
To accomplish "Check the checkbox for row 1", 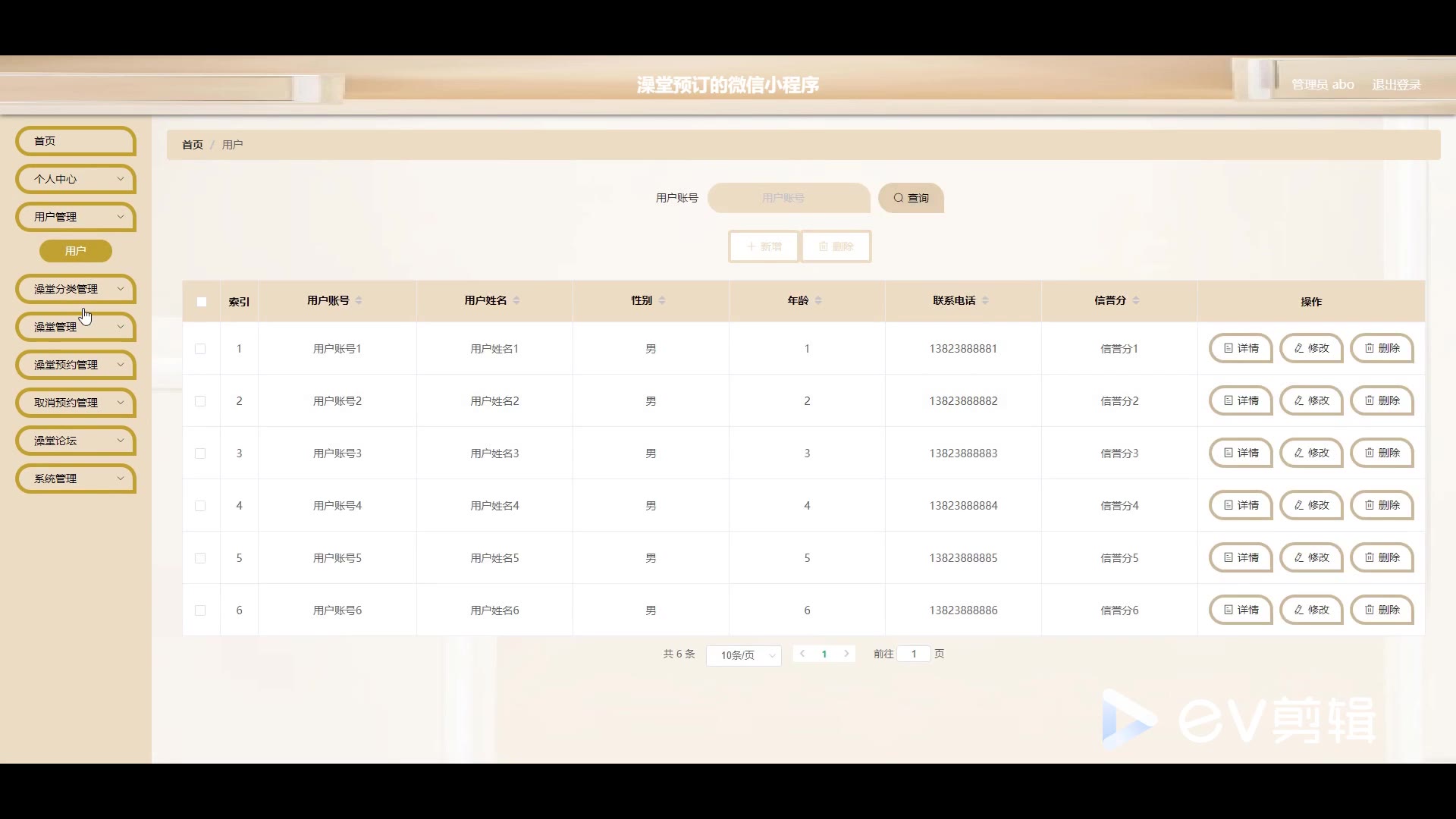I will click(200, 349).
